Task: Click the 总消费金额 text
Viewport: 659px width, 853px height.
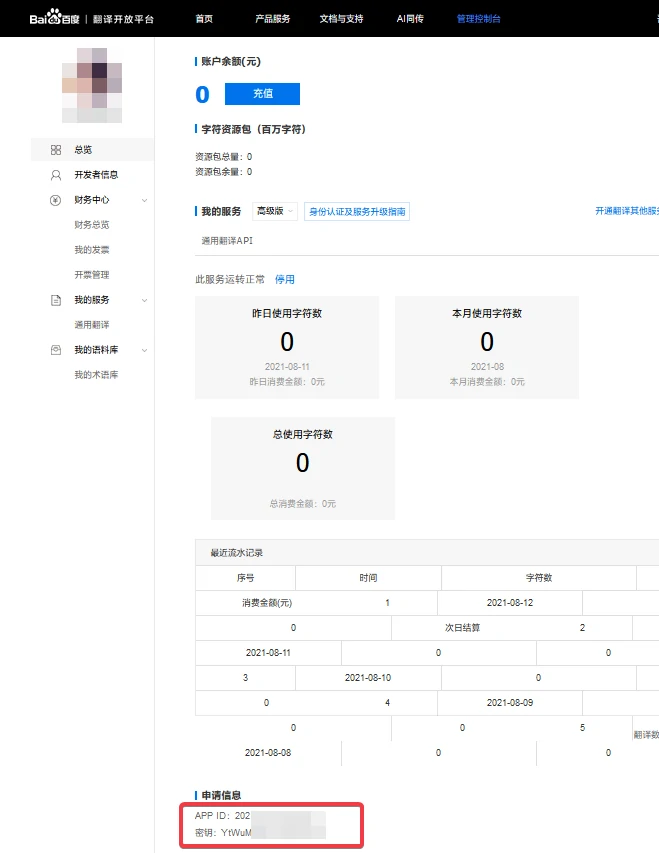Action: (x=303, y=504)
